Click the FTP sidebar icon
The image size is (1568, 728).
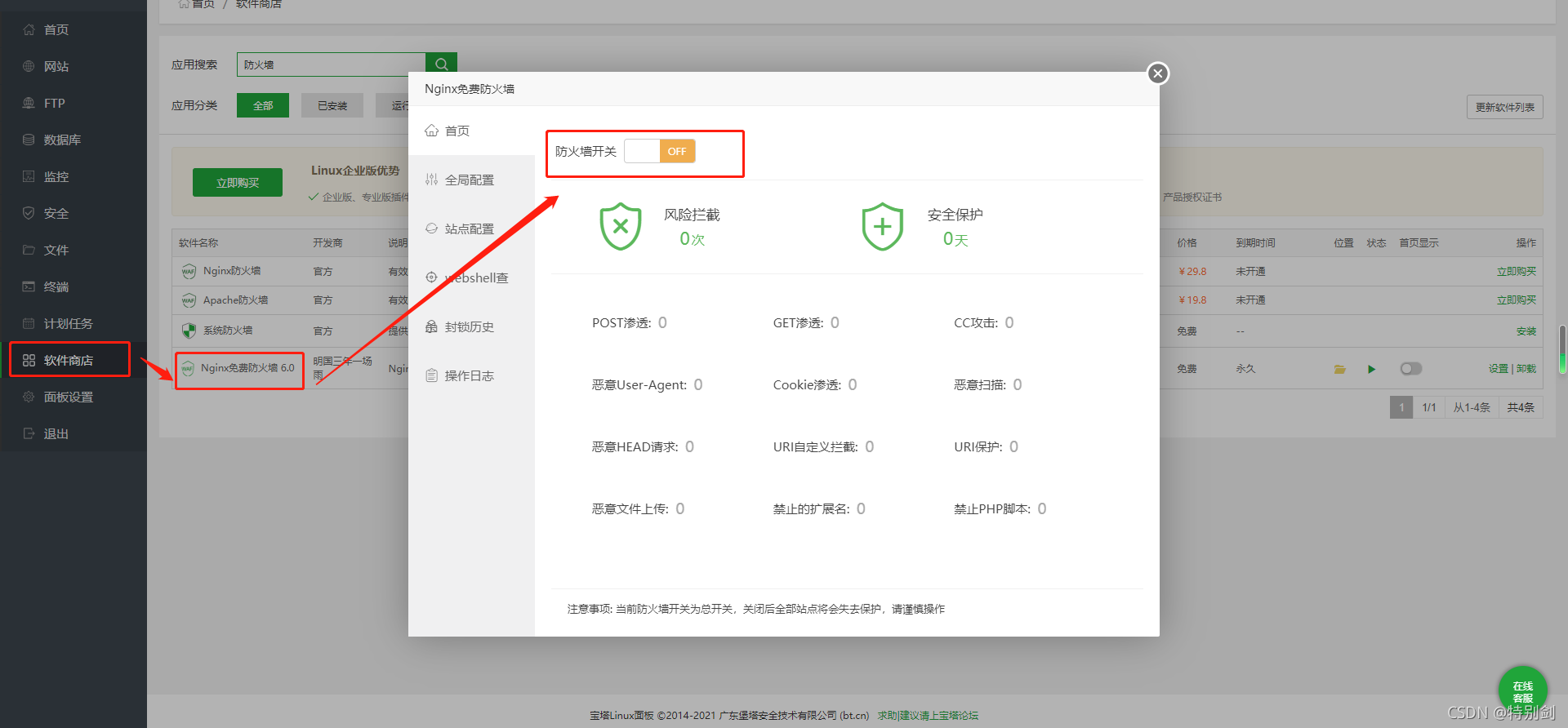29,103
